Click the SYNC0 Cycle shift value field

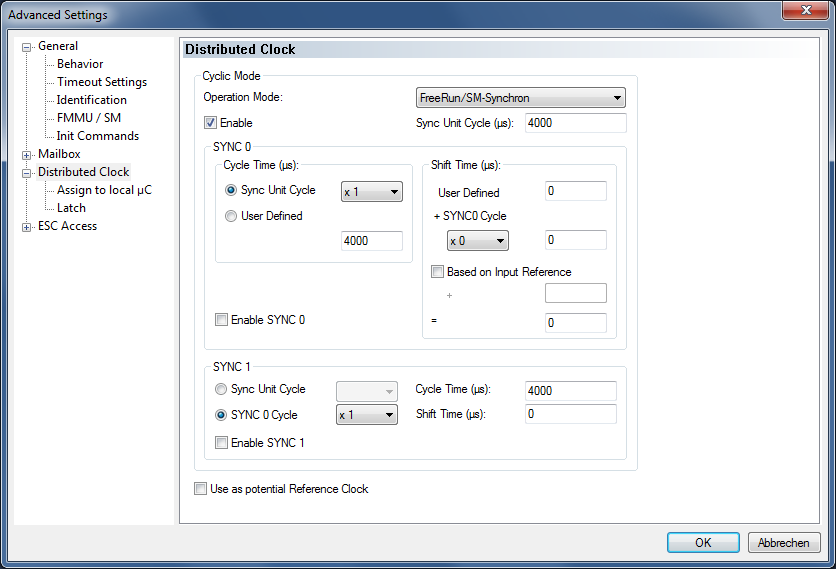pyautogui.click(x=576, y=240)
